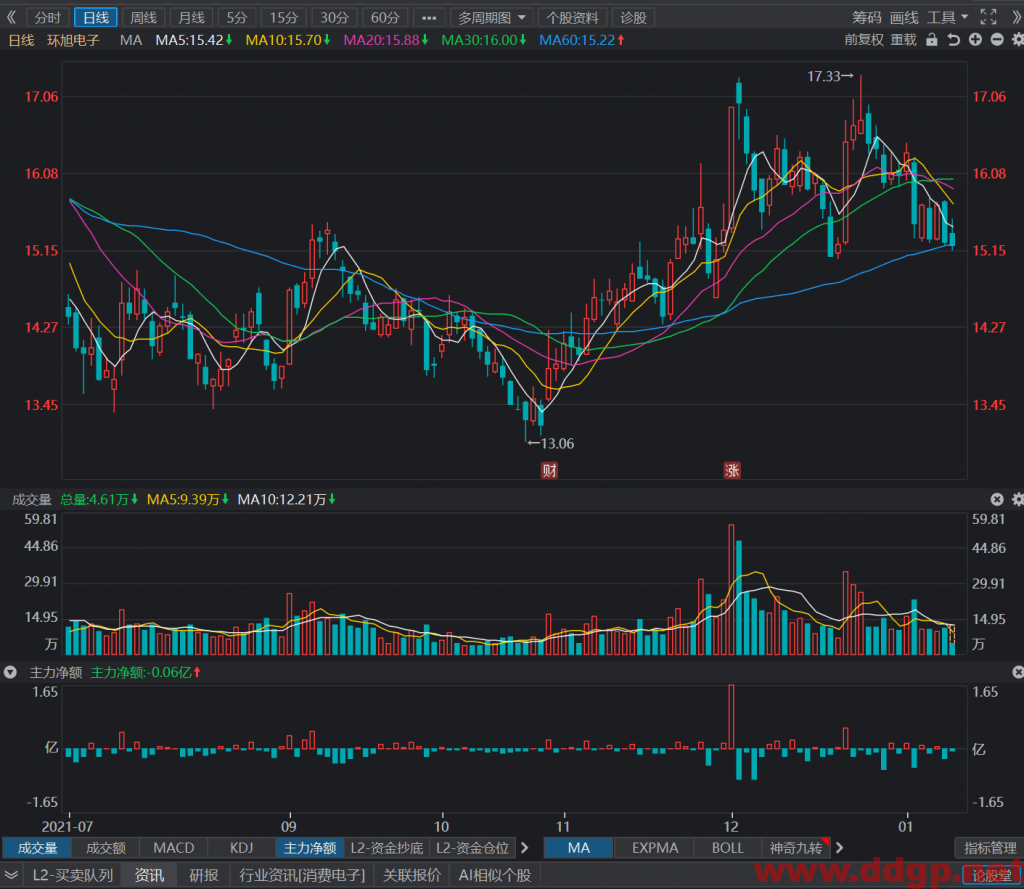Open 行业资讯[消费电子] tab
This screenshot has height=889, width=1024.
click(x=302, y=875)
